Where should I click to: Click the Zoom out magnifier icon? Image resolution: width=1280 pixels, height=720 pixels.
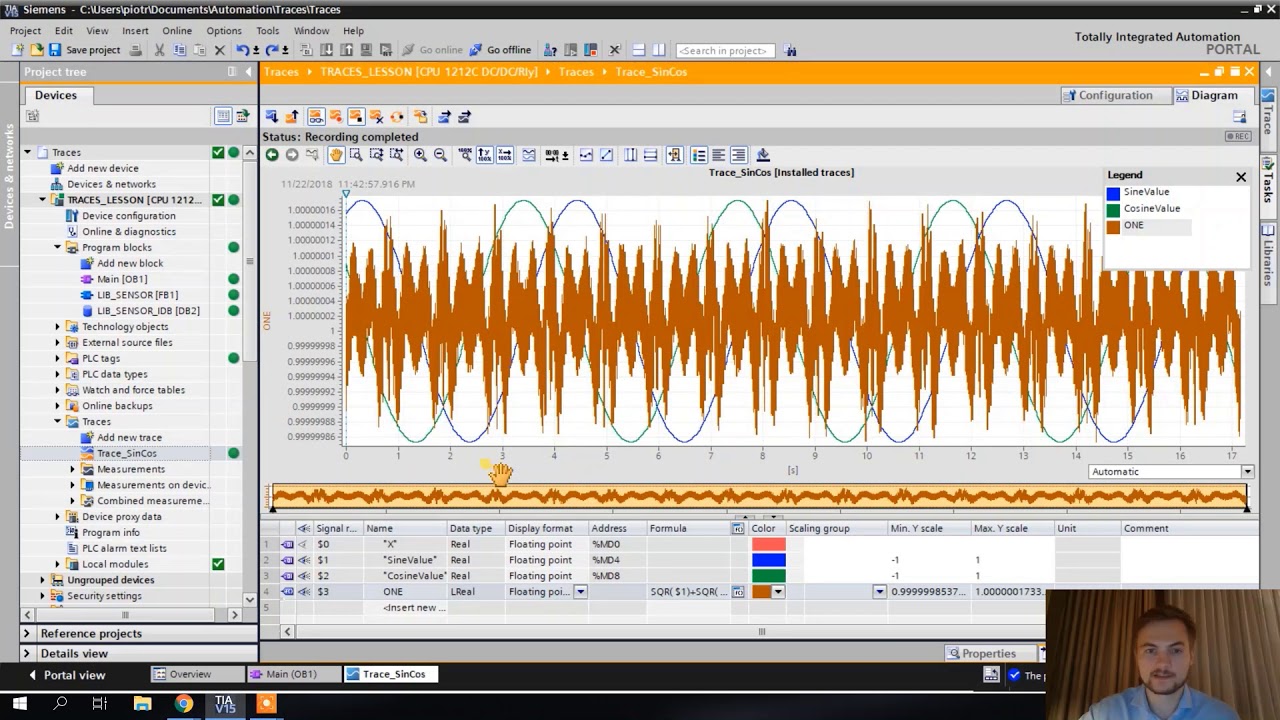(440, 155)
